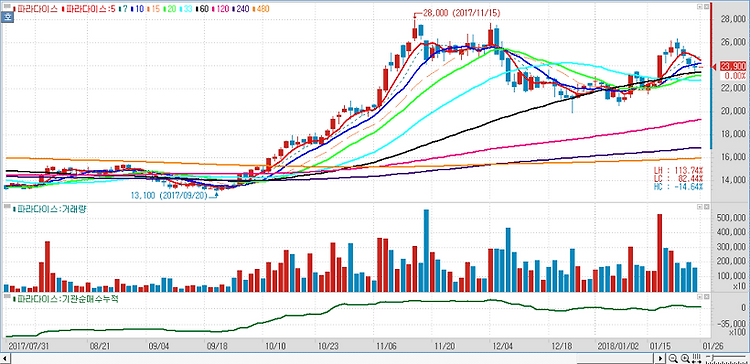Click the 'LH : 113.74%' statistic
The height and width of the screenshot is (364, 750).
pos(678,170)
